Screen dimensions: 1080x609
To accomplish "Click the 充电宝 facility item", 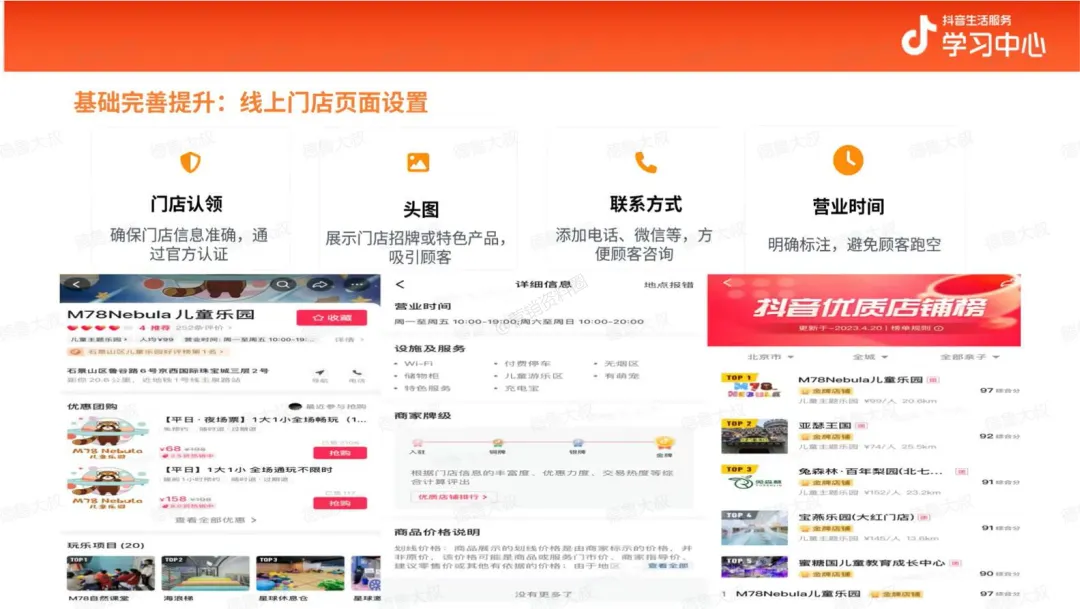I will pyautogui.click(x=521, y=388).
